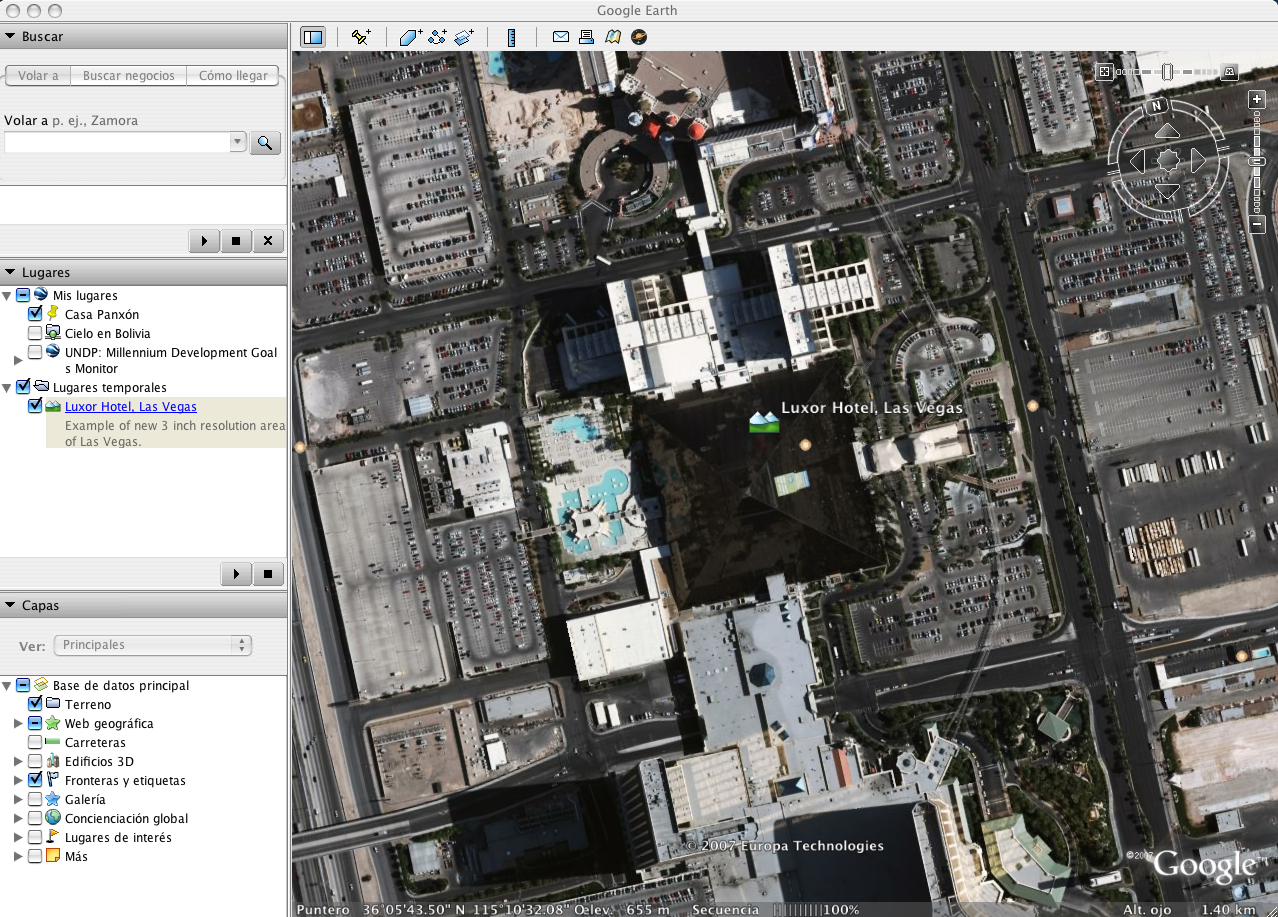Switch to the Volar a tab
The image size is (1278, 917).
click(38, 75)
